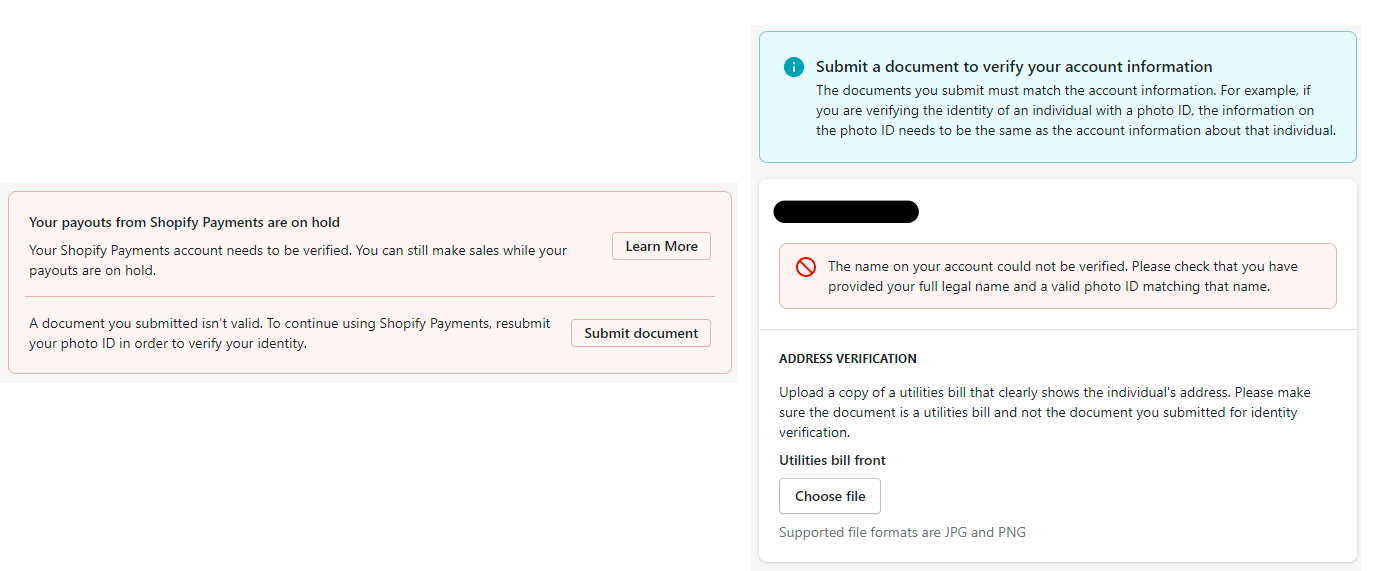
Task: Click the 'Utilities bill front' label
Action: [x=832, y=460]
